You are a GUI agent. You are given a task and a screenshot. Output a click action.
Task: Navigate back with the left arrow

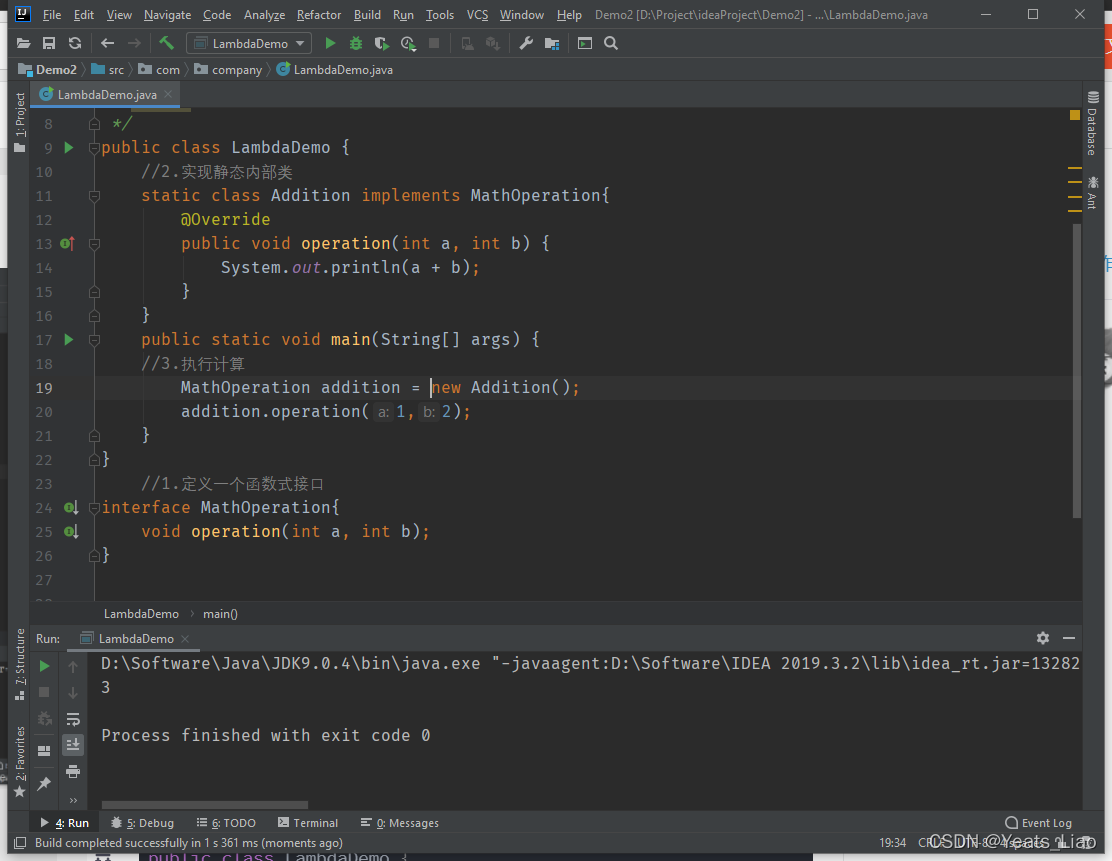(x=107, y=43)
